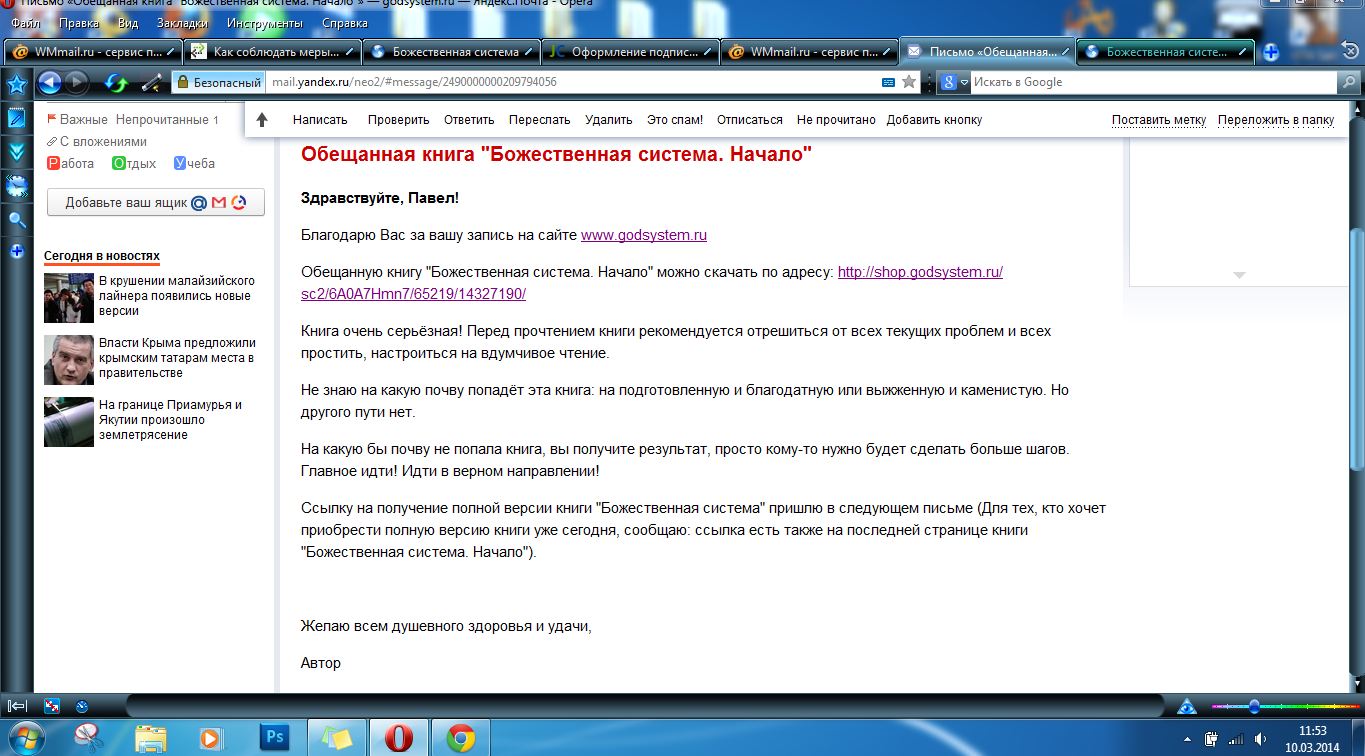This screenshot has width=1365, height=756.
Task: Open the Downloads panel in the sidebar
Action: click(x=16, y=152)
